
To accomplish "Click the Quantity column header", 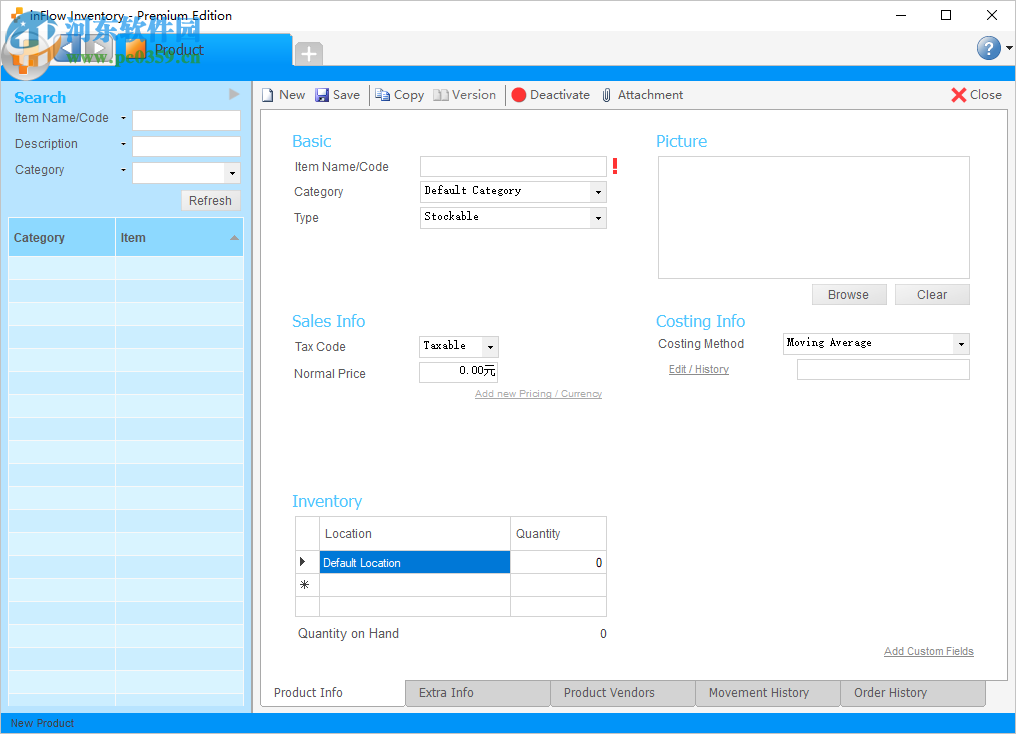I will tap(559, 534).
